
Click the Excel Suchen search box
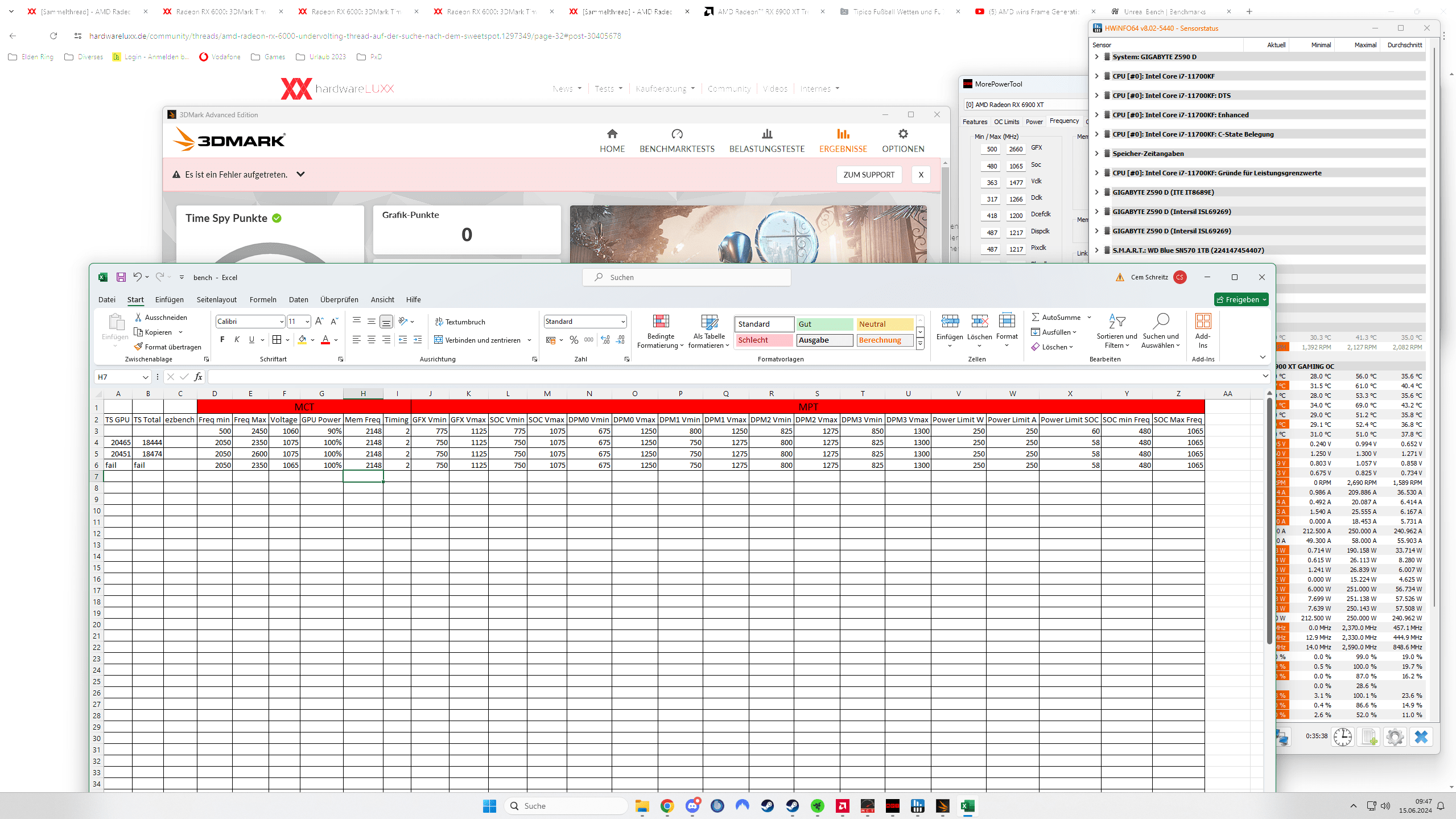686,277
